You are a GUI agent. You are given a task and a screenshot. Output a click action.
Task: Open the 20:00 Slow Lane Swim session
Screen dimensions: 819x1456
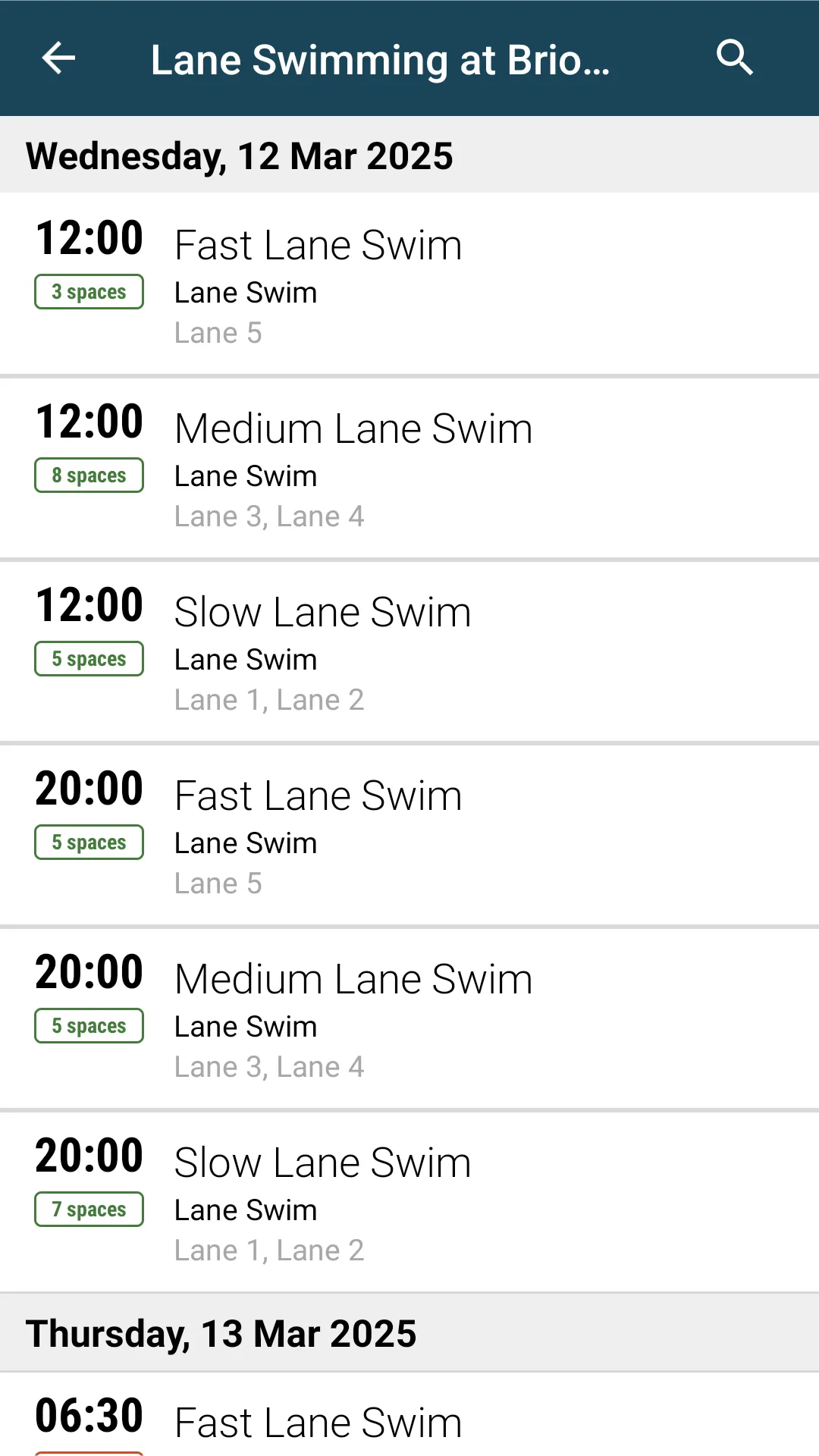409,1201
